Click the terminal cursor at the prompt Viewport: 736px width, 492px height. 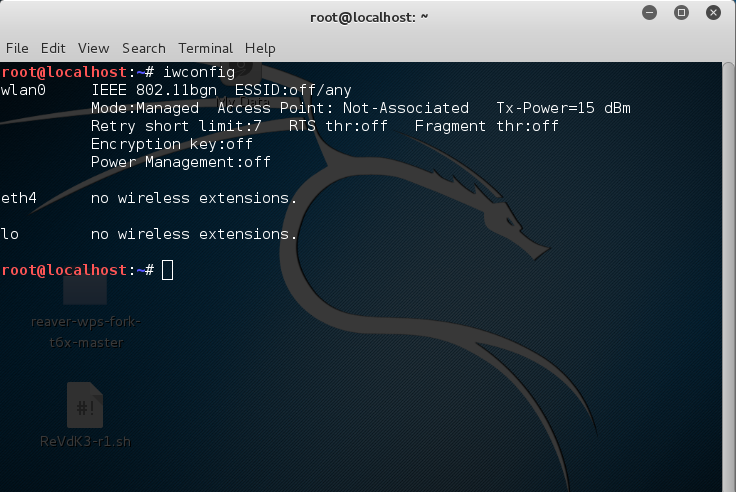coord(168,270)
